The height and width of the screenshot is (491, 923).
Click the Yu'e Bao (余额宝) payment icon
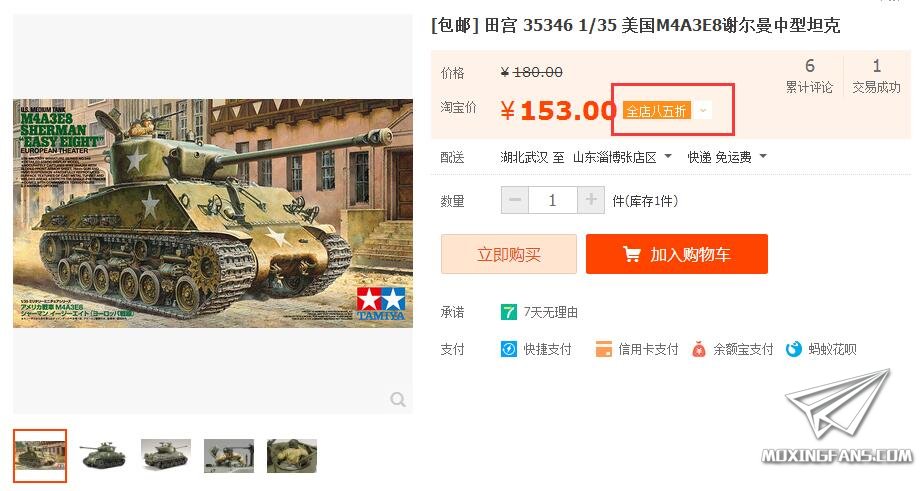click(x=698, y=349)
